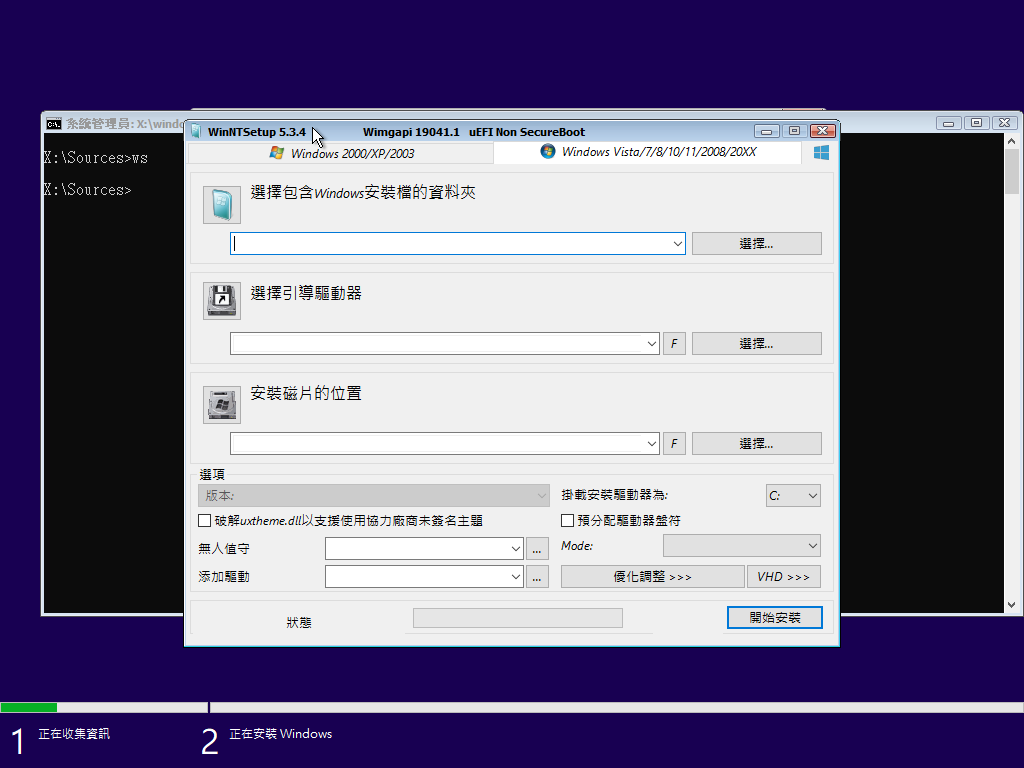Expand the boot drive selection dropdown
The image size is (1024, 768).
click(x=651, y=344)
